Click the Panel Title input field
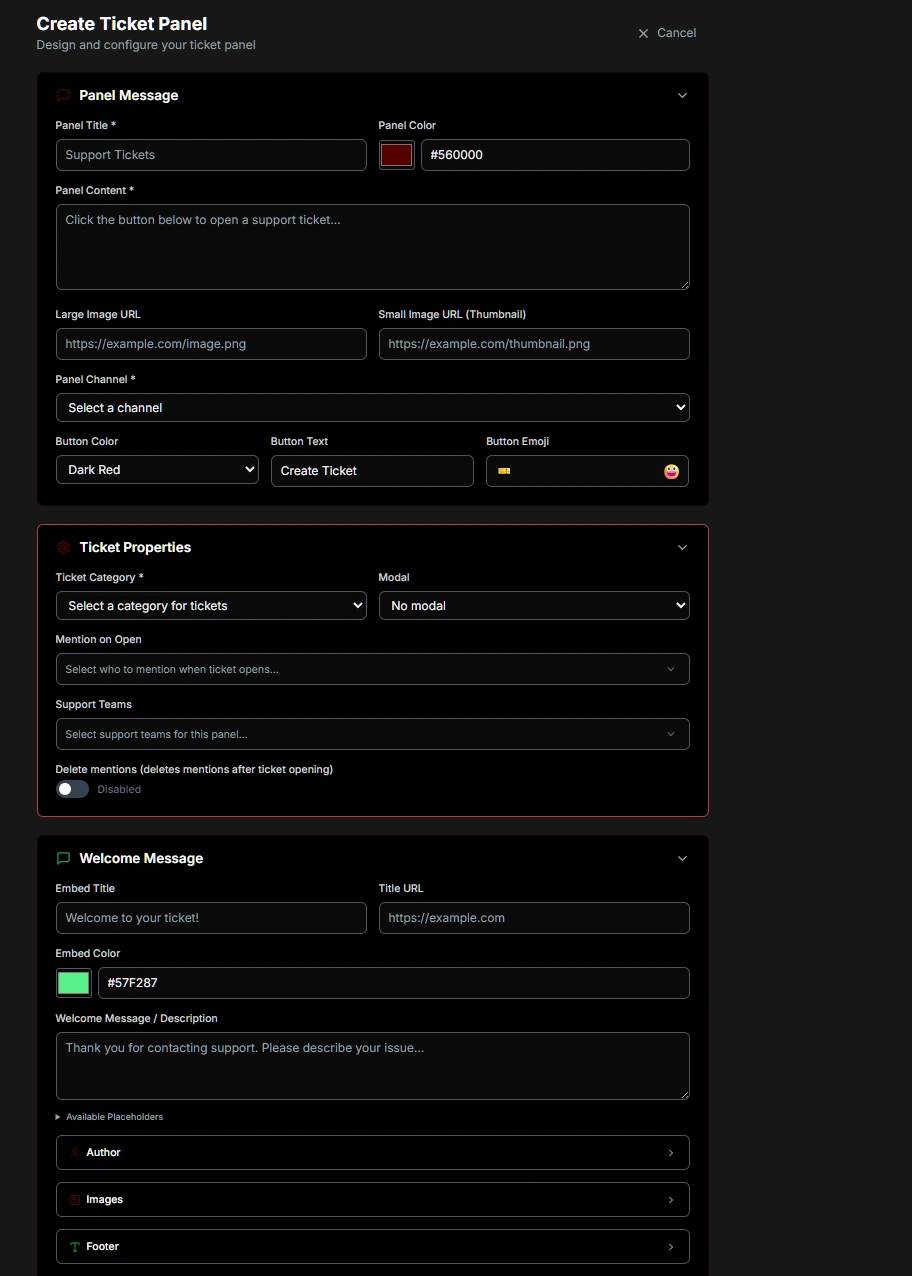 (x=211, y=155)
